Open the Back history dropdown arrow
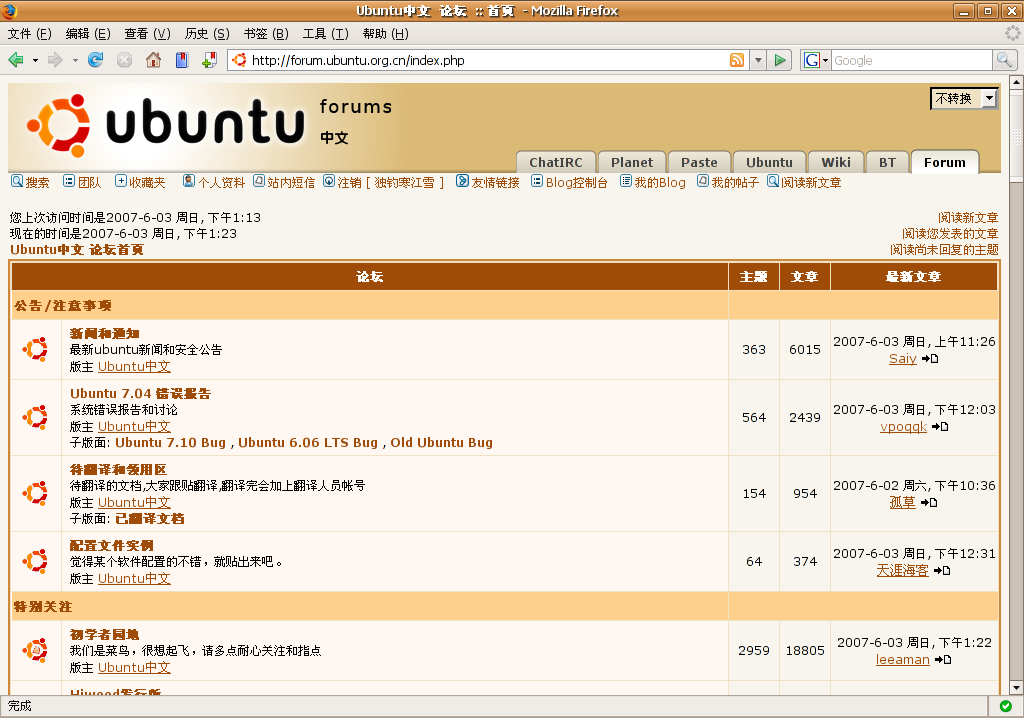The height and width of the screenshot is (718, 1024). [35, 60]
